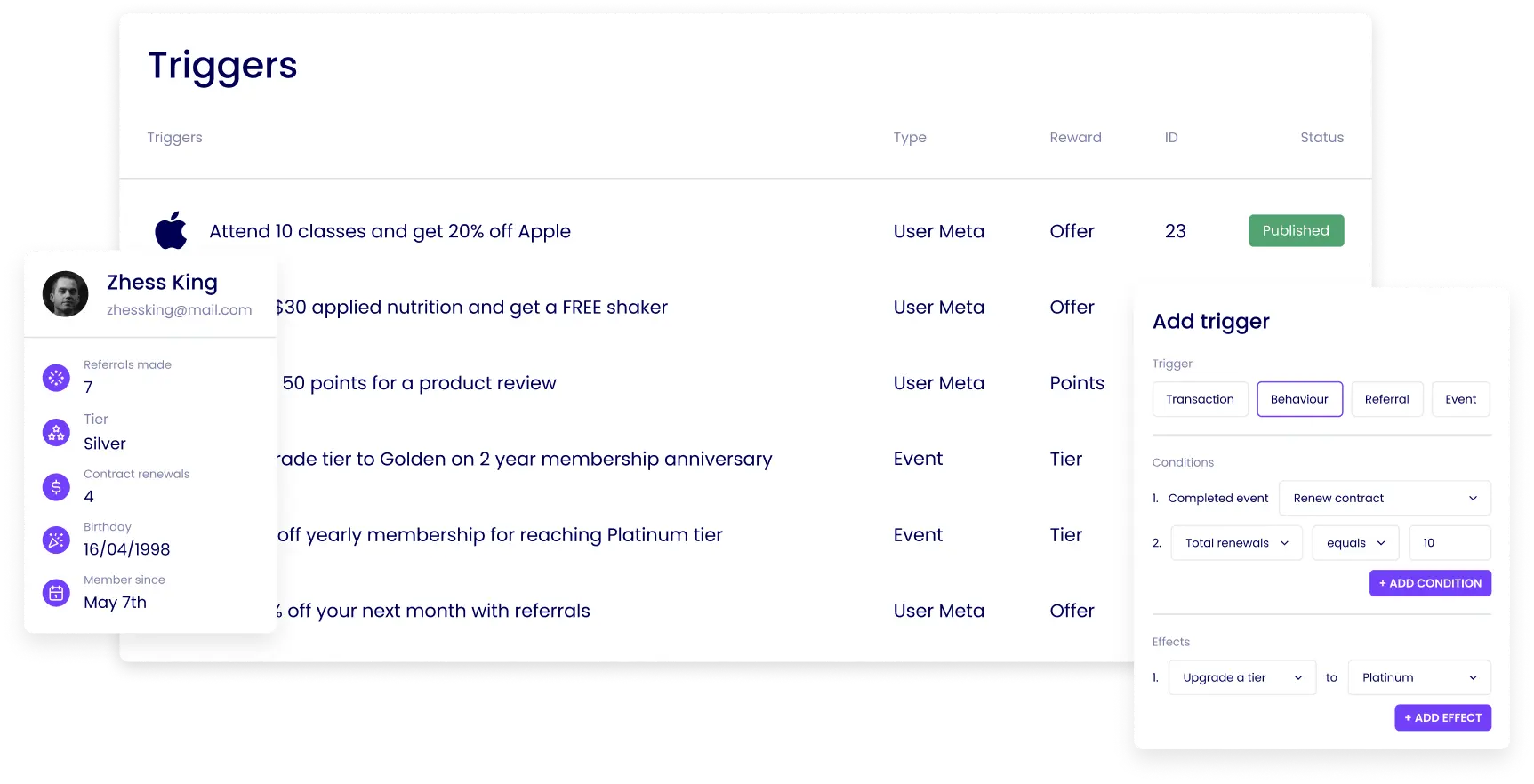Viewport: 1534px width, 784px height.
Task: Click the Contract renewals dollar icon
Action: (56, 487)
